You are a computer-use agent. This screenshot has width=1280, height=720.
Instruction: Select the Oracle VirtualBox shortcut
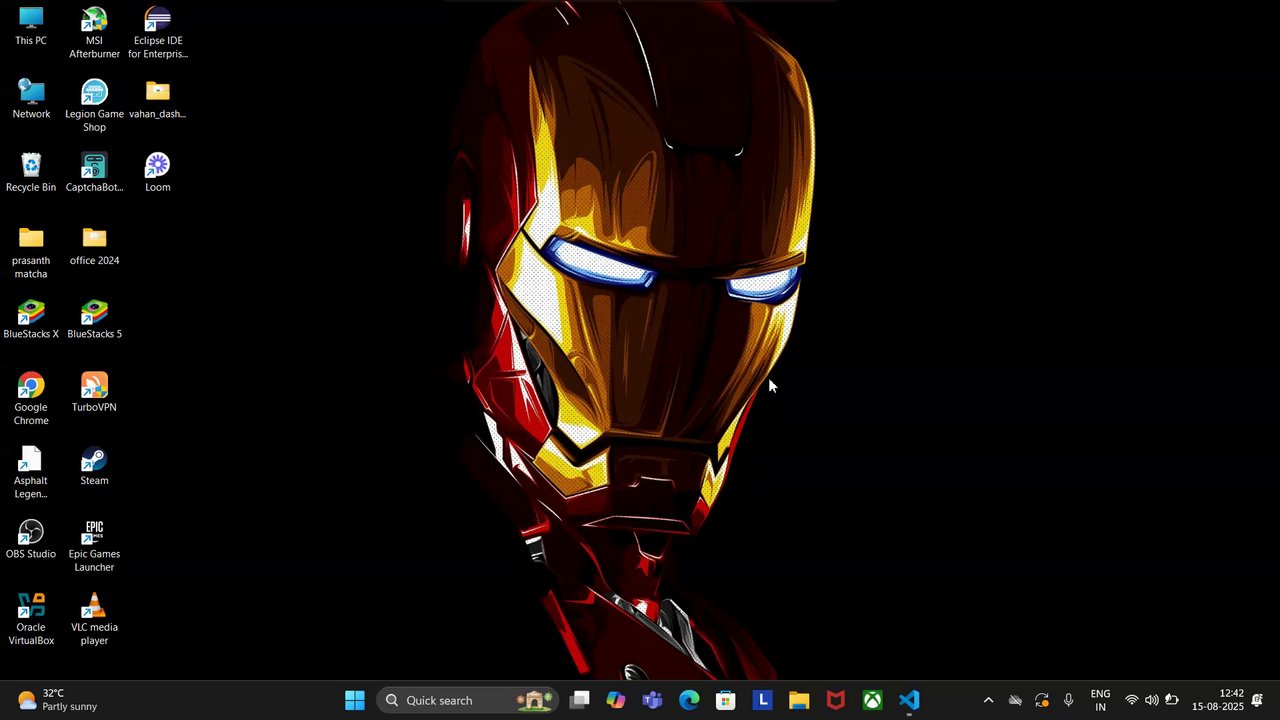(31, 619)
